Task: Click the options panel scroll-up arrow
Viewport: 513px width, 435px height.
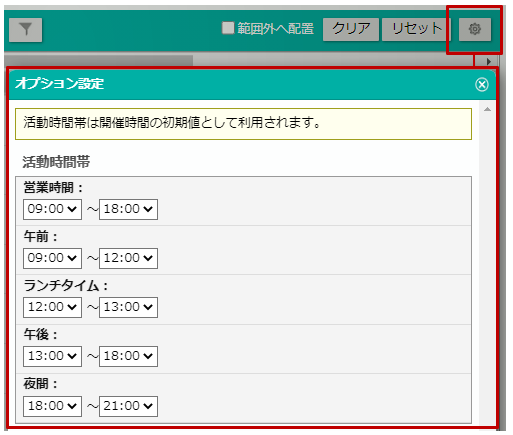Action: (487, 109)
